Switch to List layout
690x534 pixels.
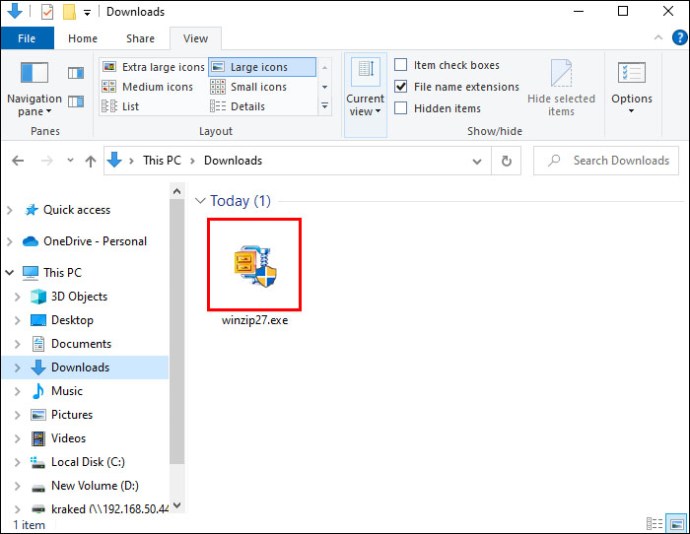click(120, 107)
